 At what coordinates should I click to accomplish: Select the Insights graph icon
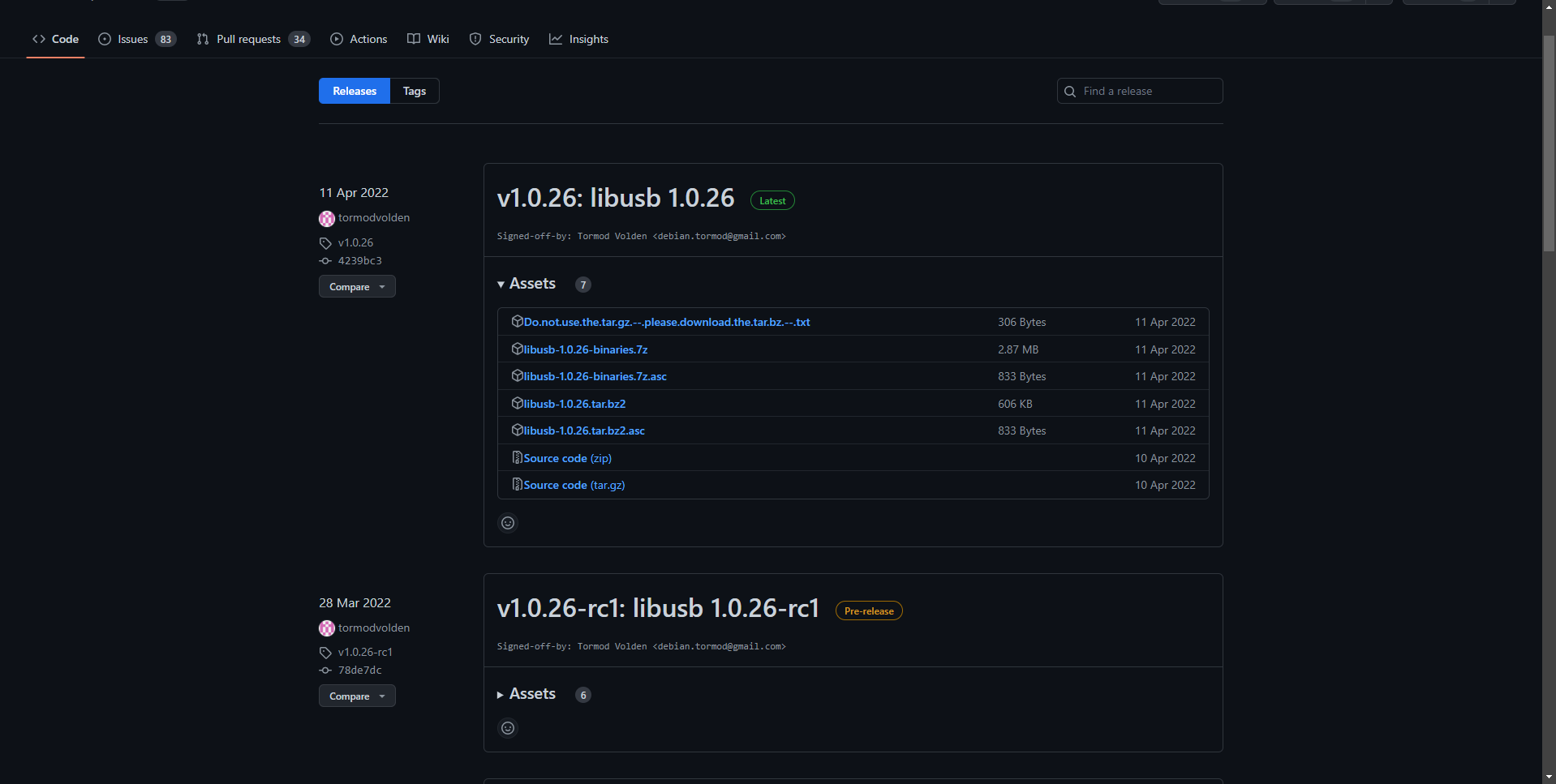point(556,38)
